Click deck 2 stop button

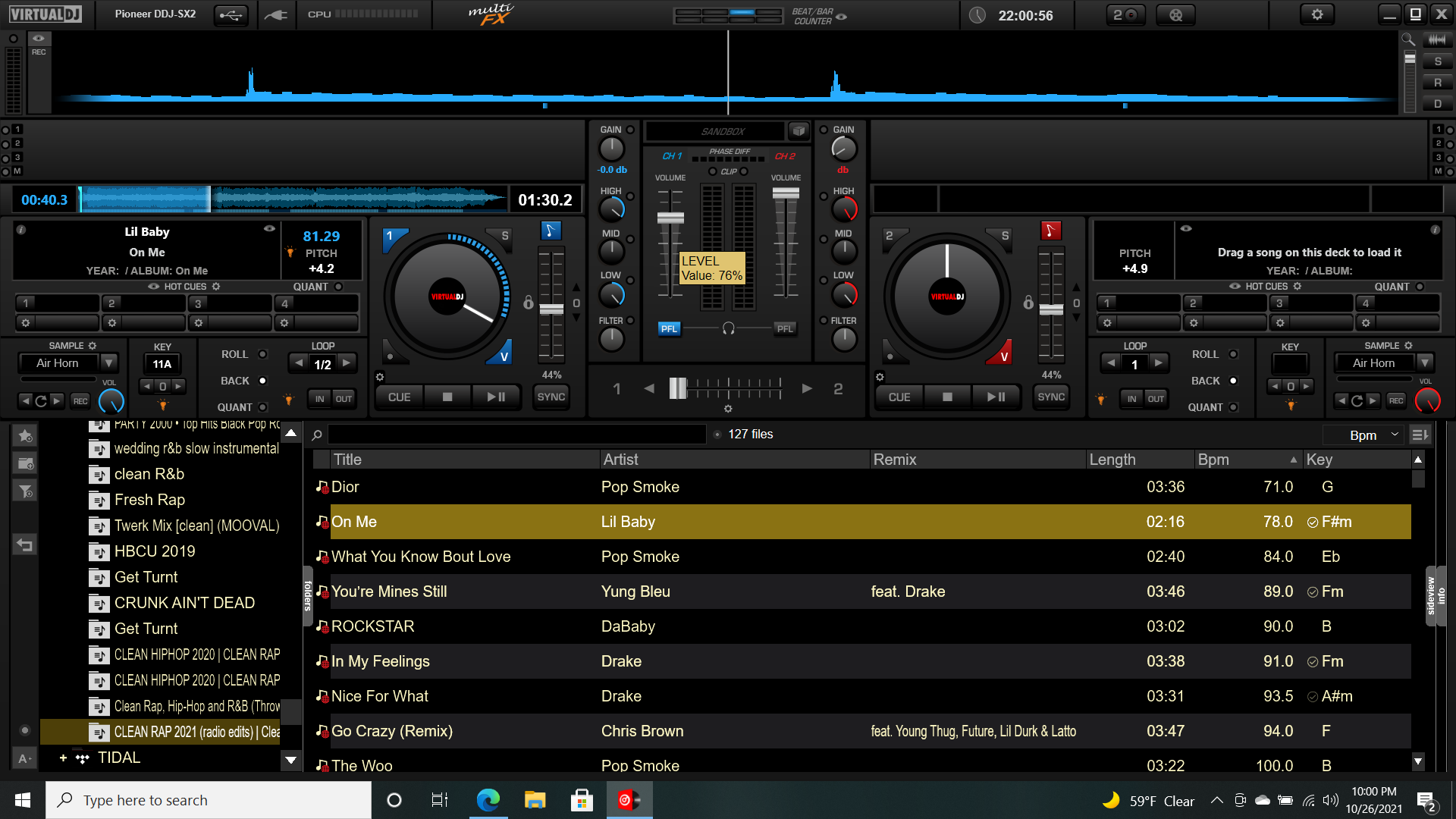pos(947,397)
